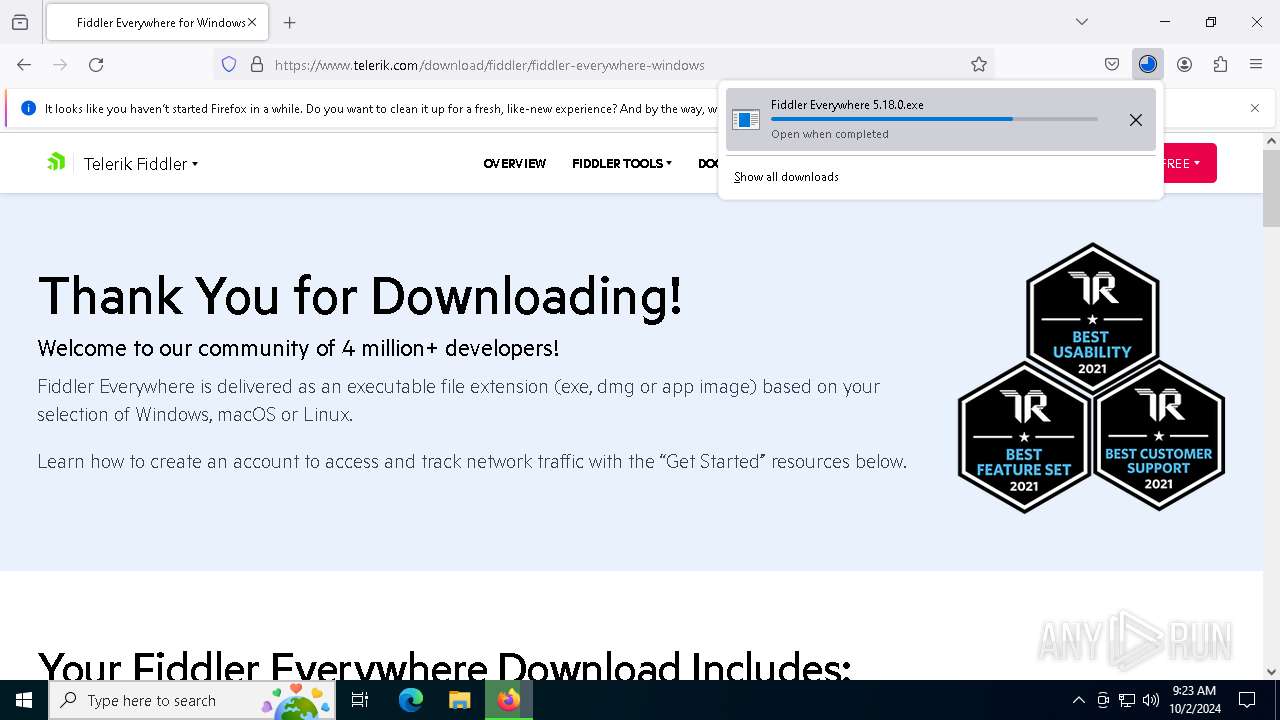The height and width of the screenshot is (720, 1280).
Task: Click the Fiddler Everywhere 5.18.0.exe file icon
Action: pos(746,120)
